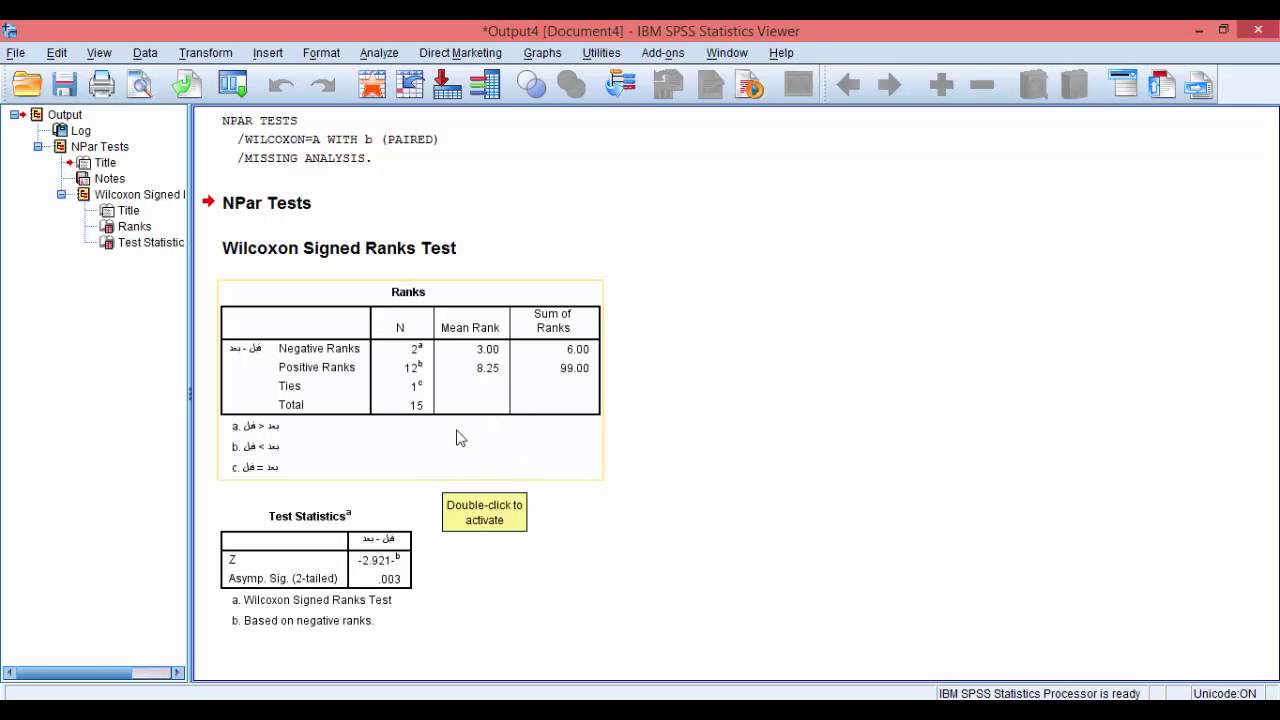Click the Demote right arrow icon
This screenshot has width=1280, height=720.
(889, 85)
